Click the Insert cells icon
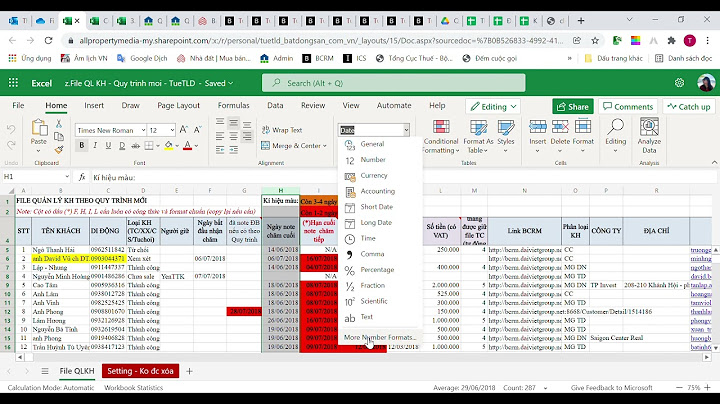The width and height of the screenshot is (720, 404). 538,126
